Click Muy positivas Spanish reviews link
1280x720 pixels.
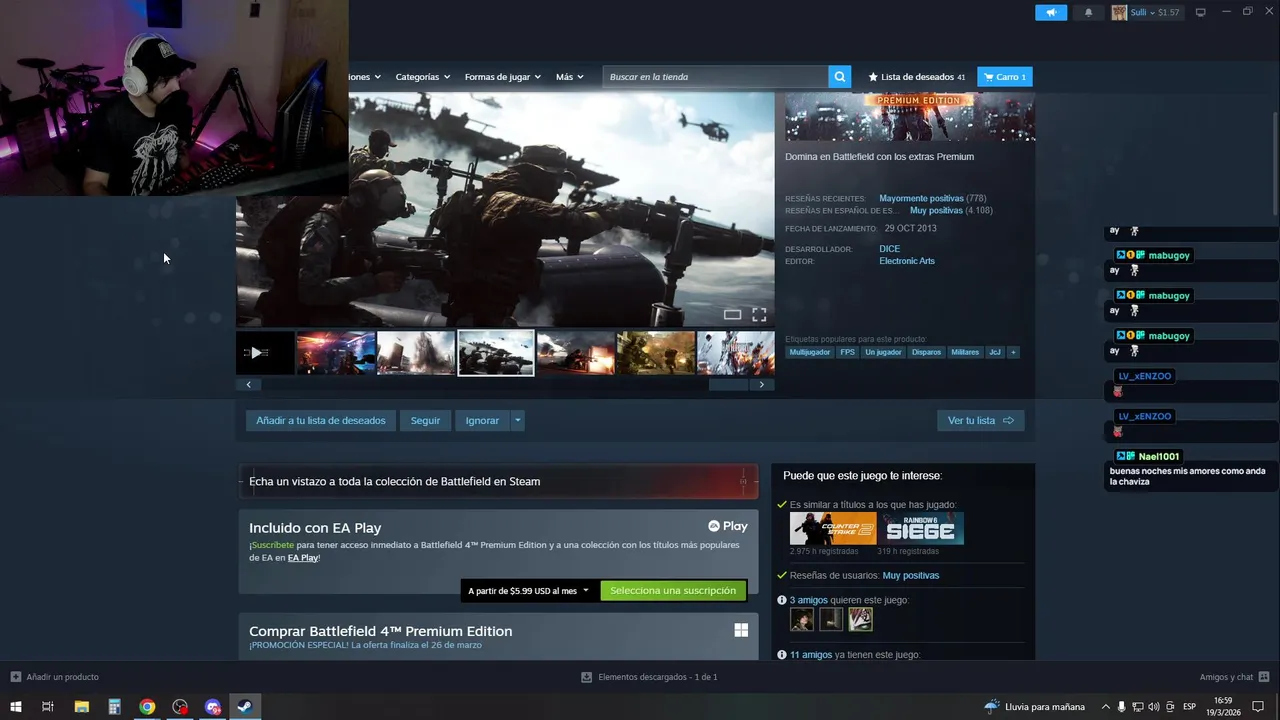point(936,211)
